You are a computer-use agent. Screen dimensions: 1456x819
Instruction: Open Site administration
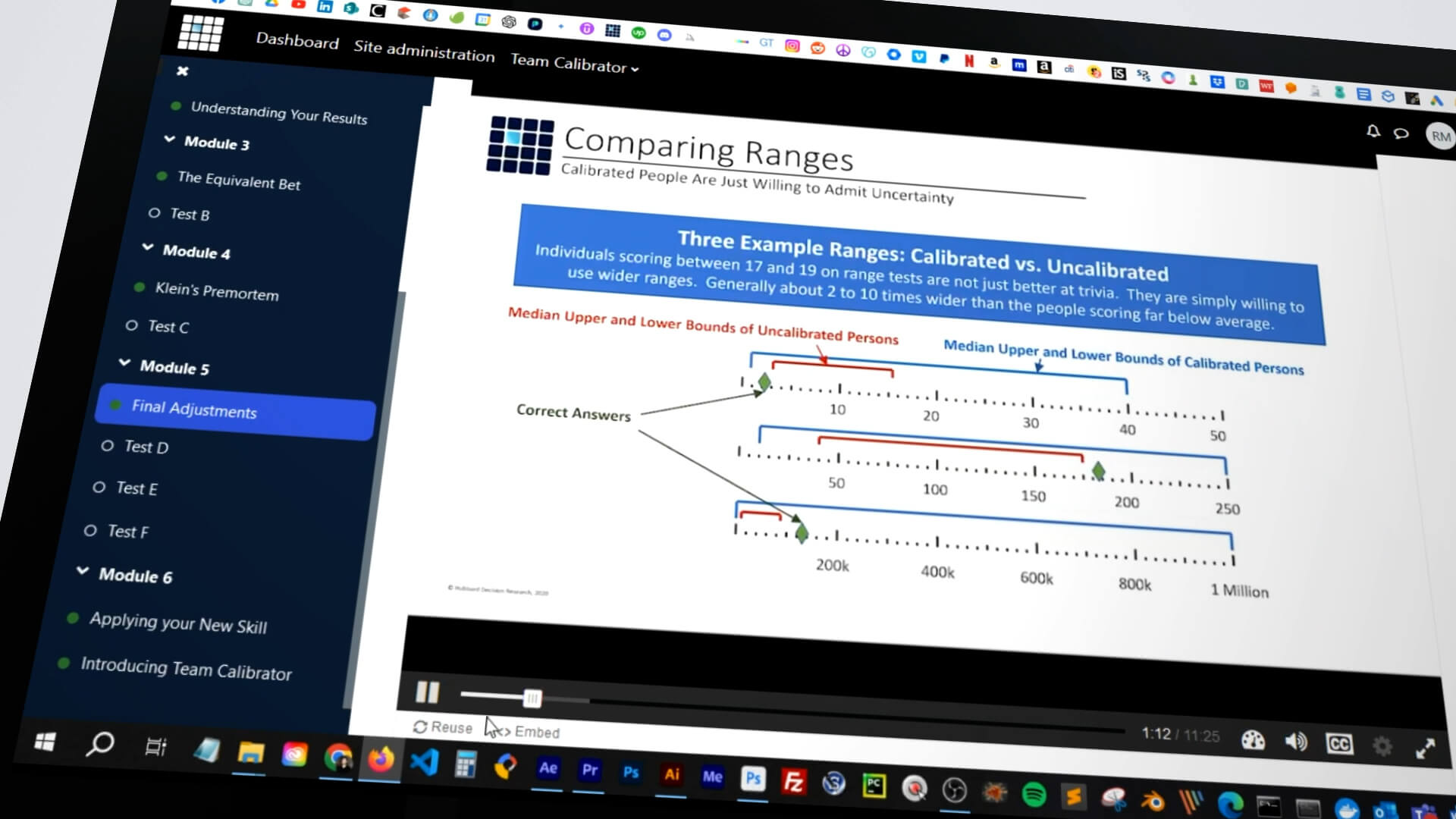coord(424,51)
